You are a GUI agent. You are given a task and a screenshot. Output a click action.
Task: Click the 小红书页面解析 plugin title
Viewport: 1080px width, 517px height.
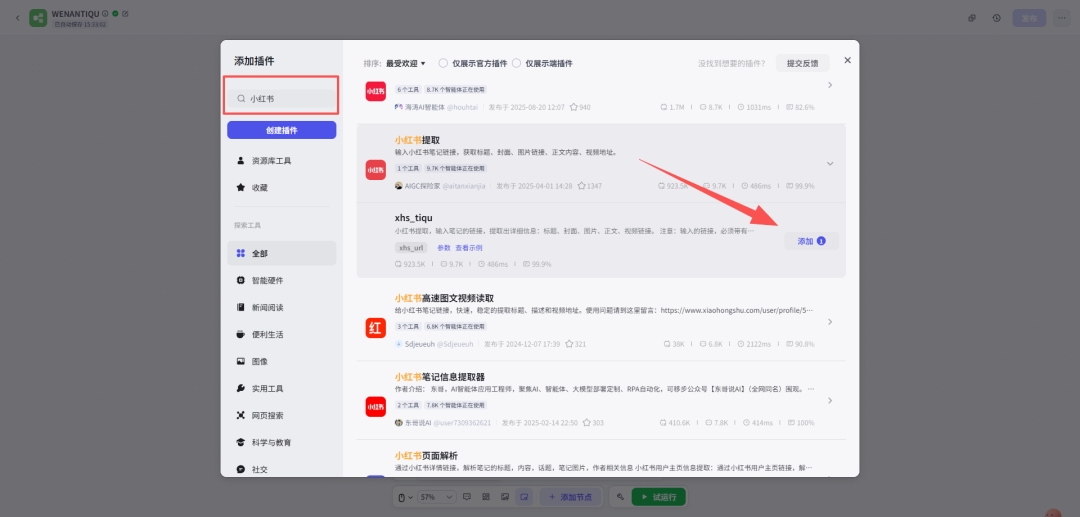click(426, 456)
